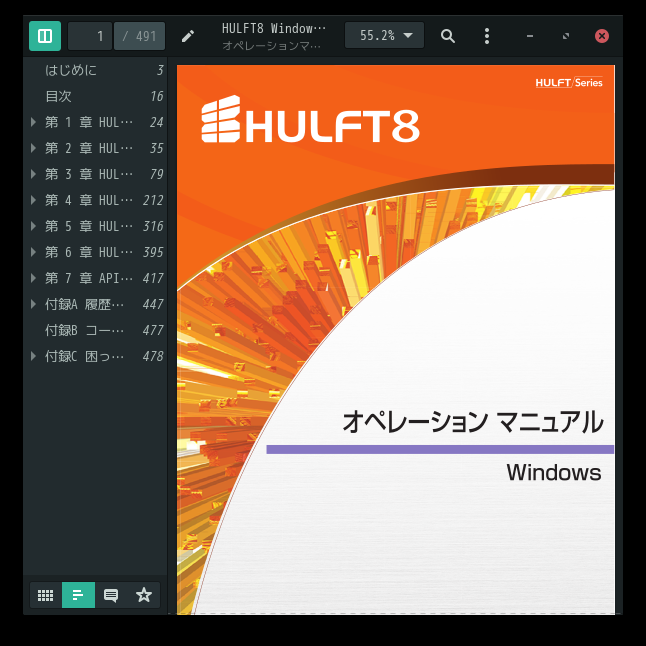The width and height of the screenshot is (646, 646).
Task: Click the annotation pencil icon
Action: click(x=188, y=36)
